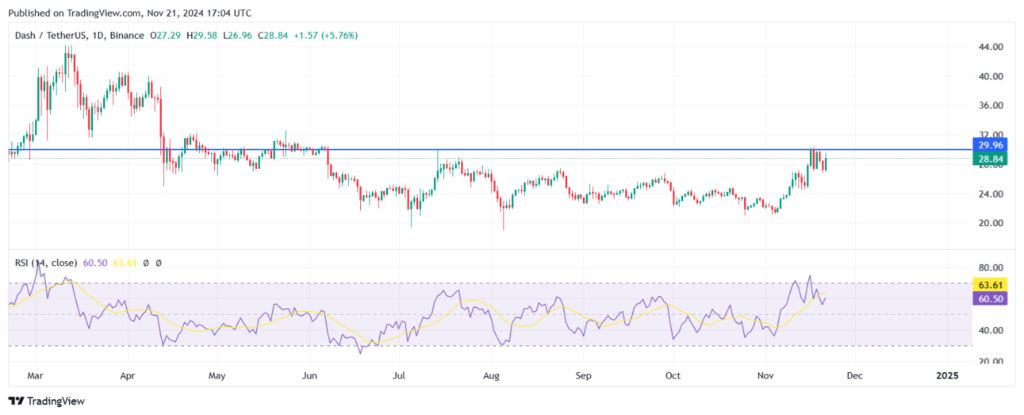Click the yellow 63.61 RSI average label
The height and width of the screenshot is (415, 1024).
tap(990, 285)
